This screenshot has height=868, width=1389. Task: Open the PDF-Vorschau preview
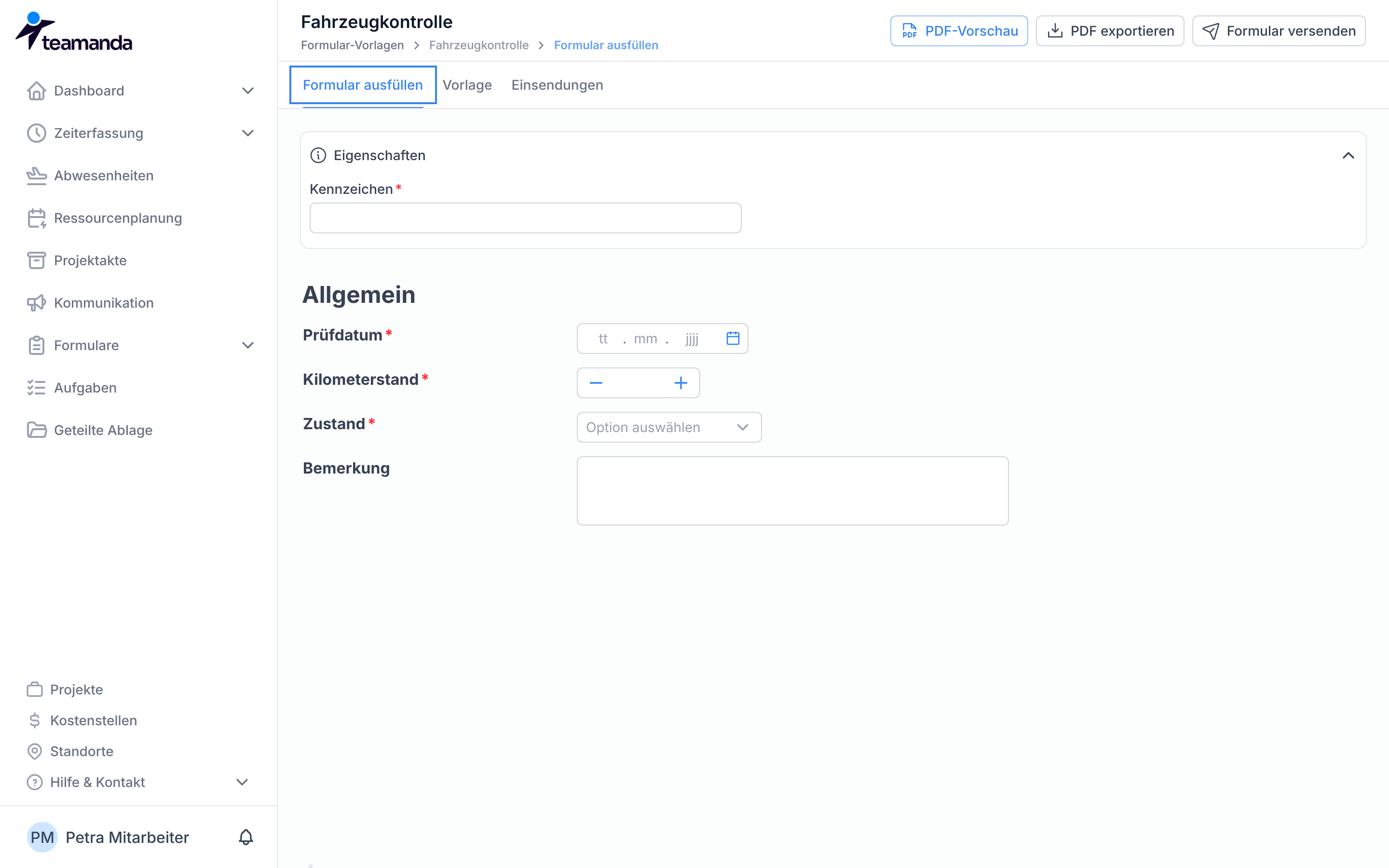pyautogui.click(x=959, y=31)
